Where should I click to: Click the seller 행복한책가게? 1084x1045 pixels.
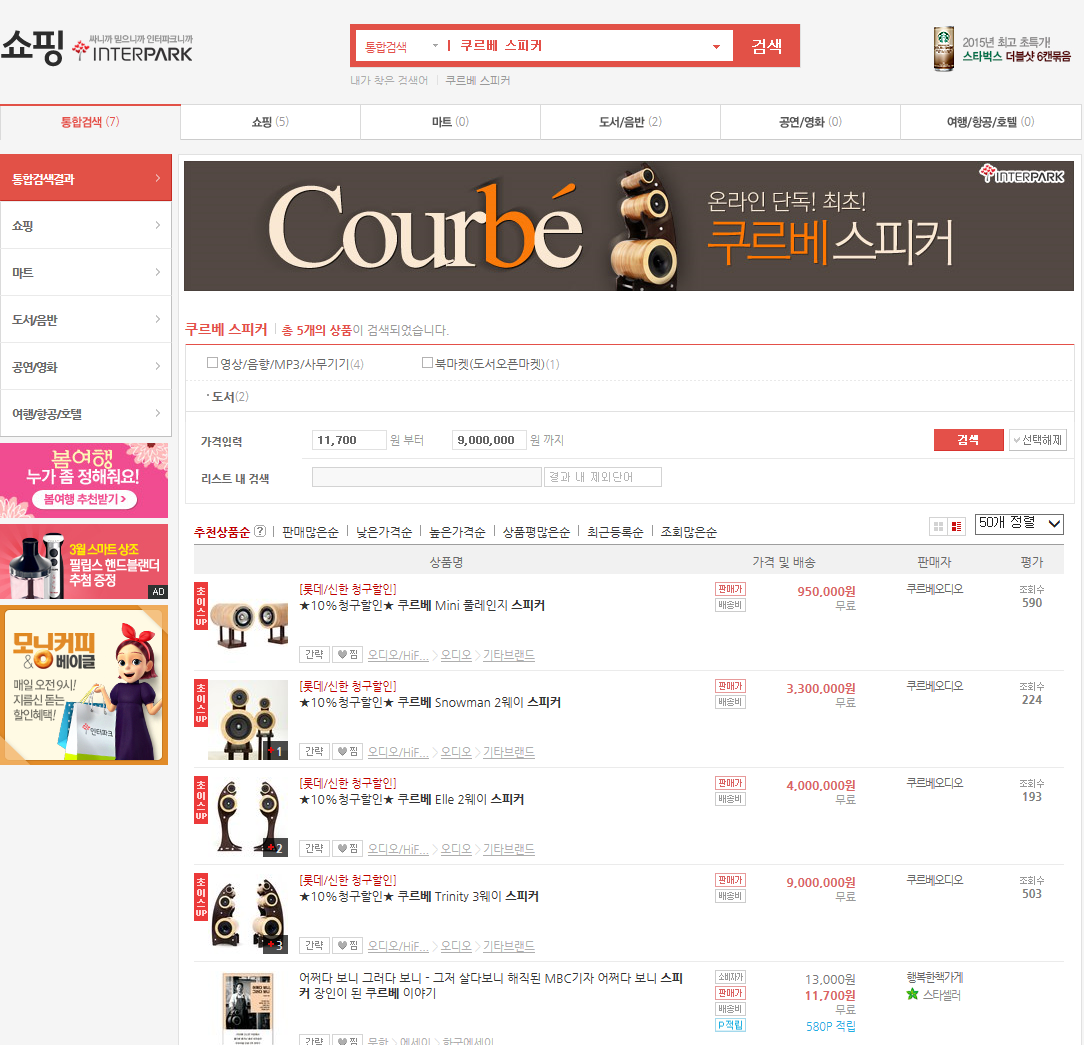pyautogui.click(x=935, y=977)
